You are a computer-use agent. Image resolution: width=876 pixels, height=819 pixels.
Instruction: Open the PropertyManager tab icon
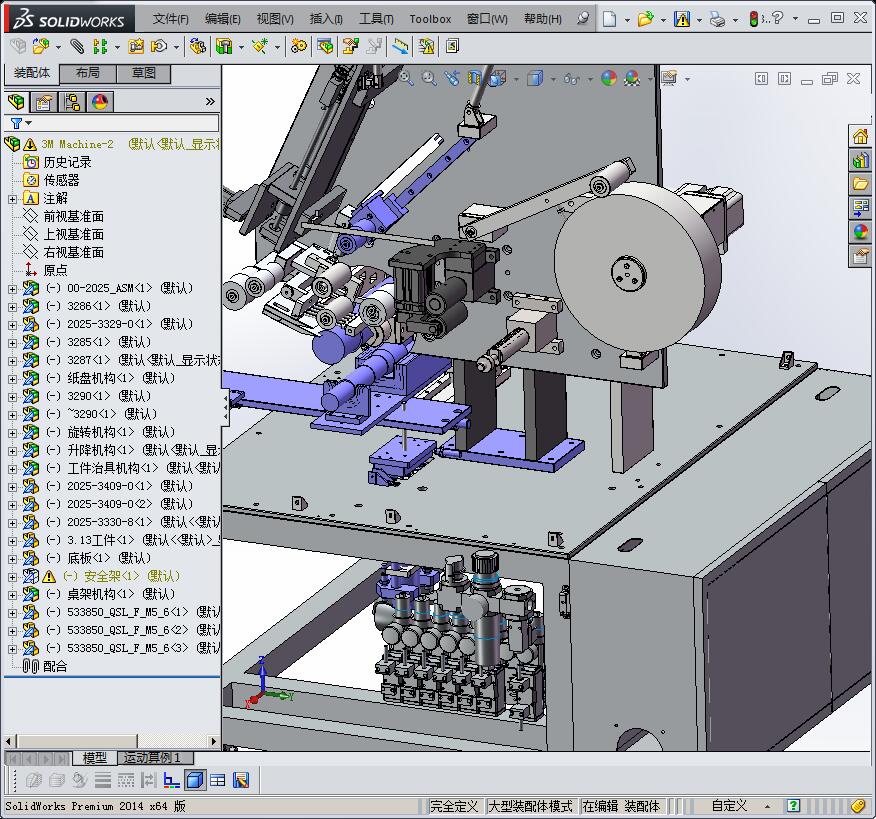(x=44, y=102)
